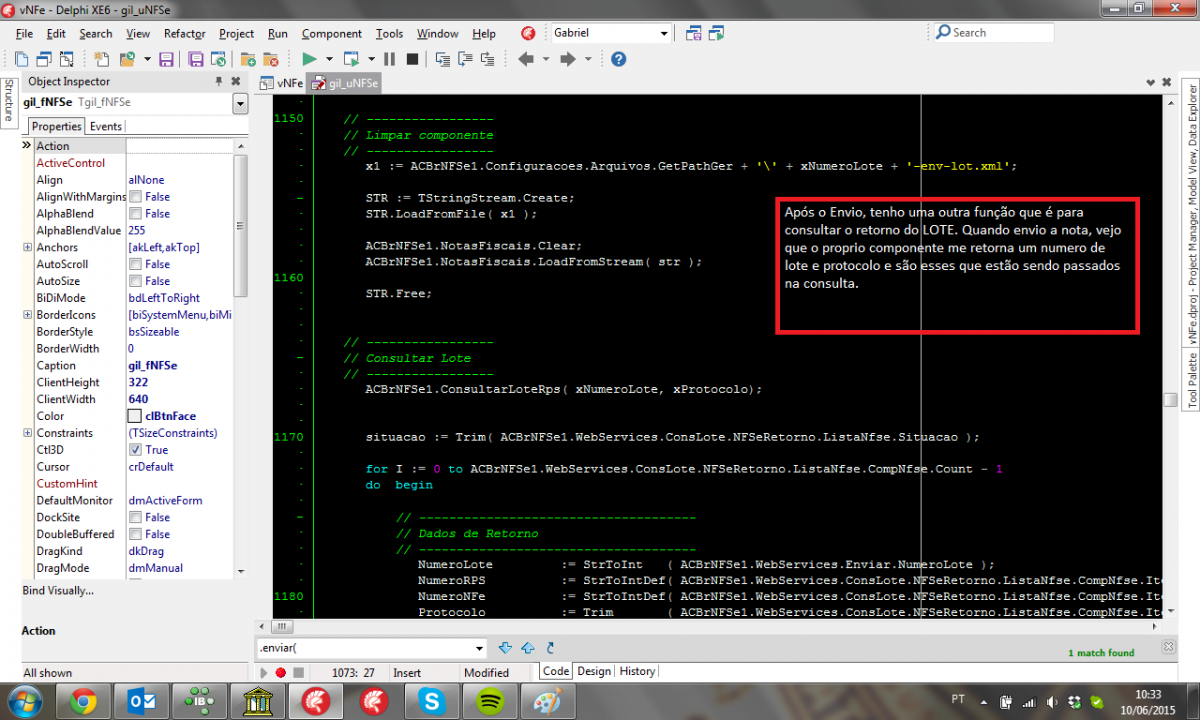
Task: Click the Save file toolbar icon
Action: pyautogui.click(x=166, y=59)
